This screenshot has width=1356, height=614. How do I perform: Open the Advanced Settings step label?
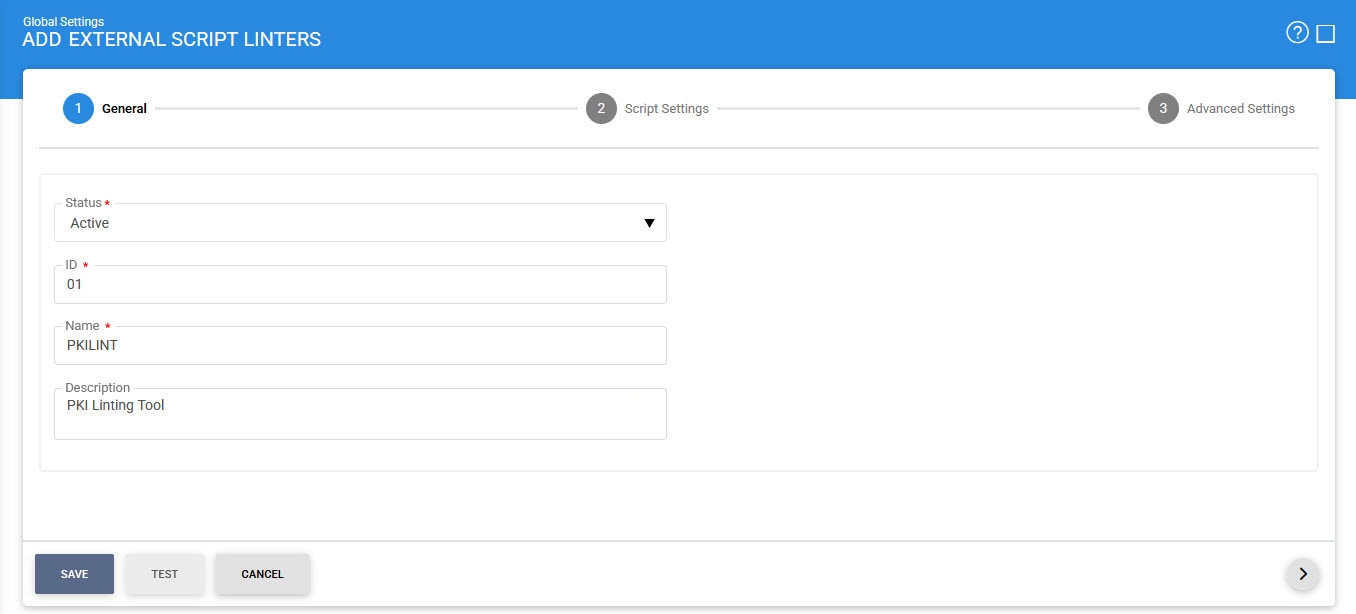[x=1240, y=109]
